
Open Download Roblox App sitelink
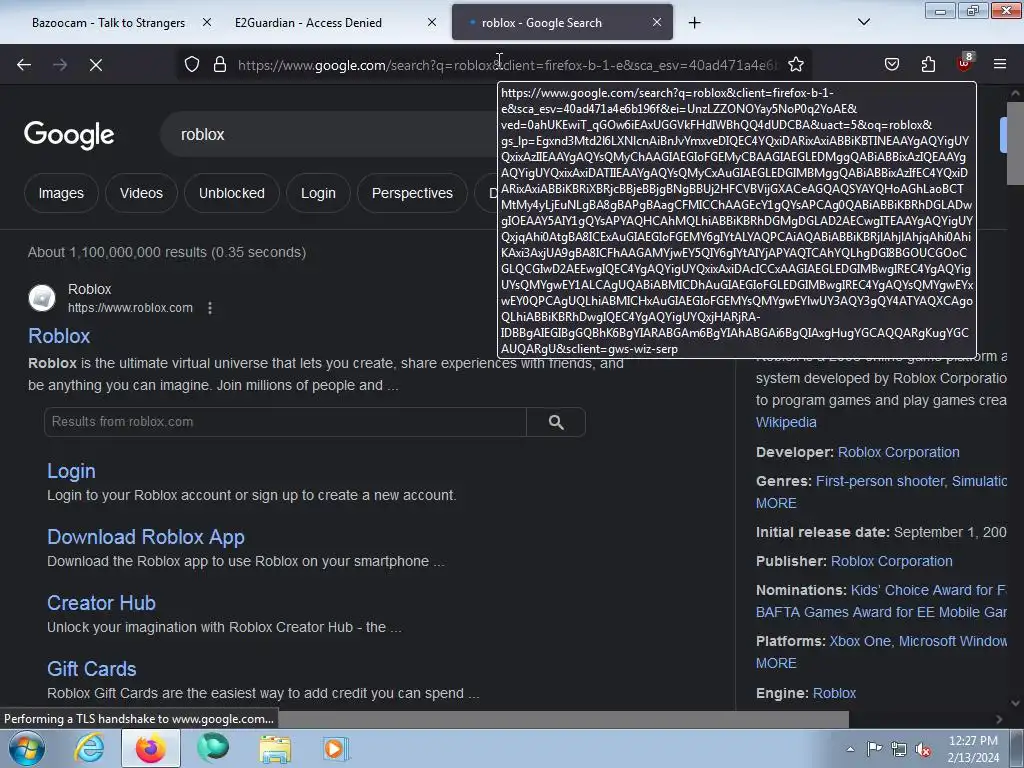(x=146, y=537)
